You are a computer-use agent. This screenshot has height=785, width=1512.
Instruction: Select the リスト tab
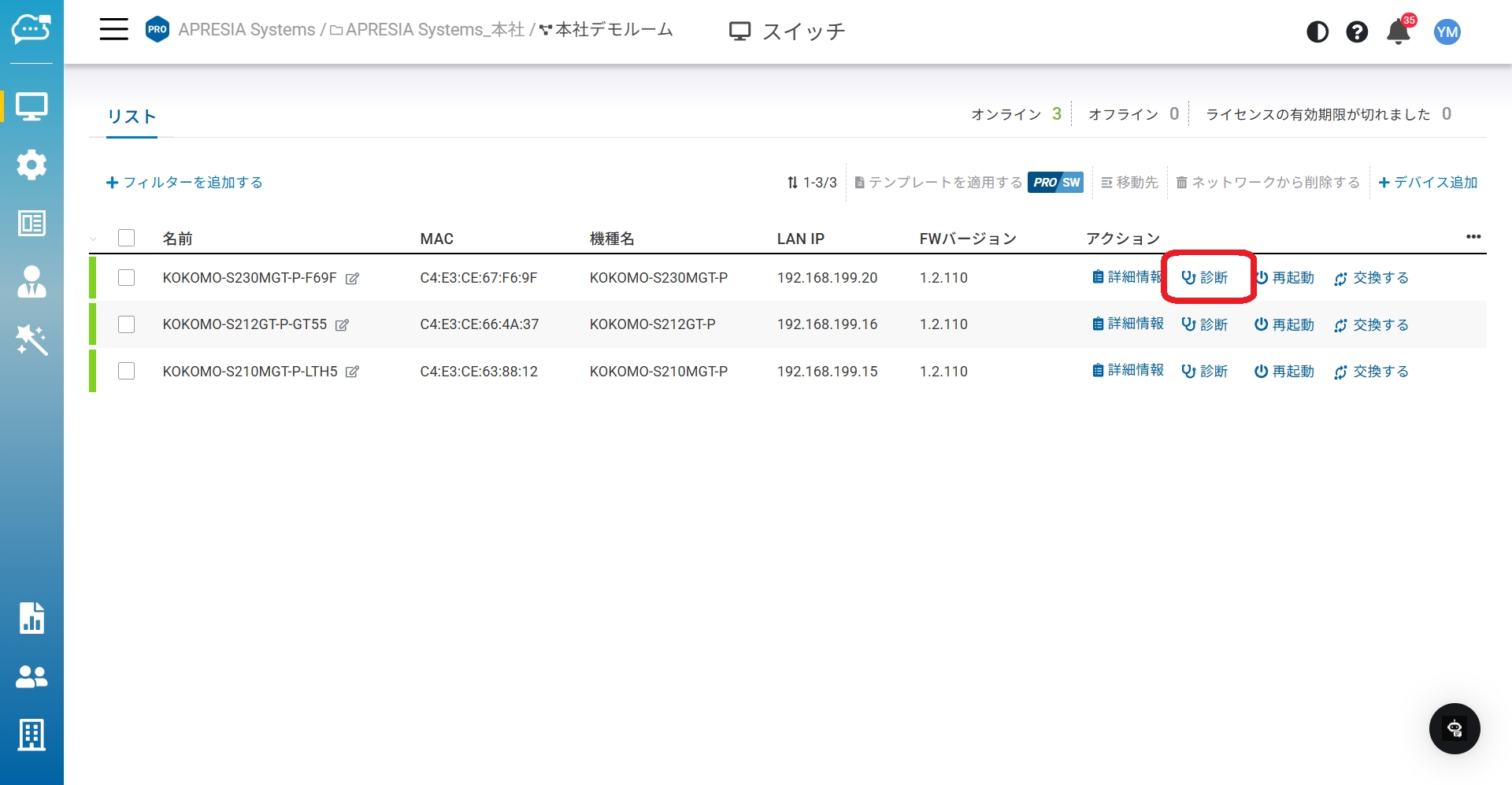click(132, 117)
